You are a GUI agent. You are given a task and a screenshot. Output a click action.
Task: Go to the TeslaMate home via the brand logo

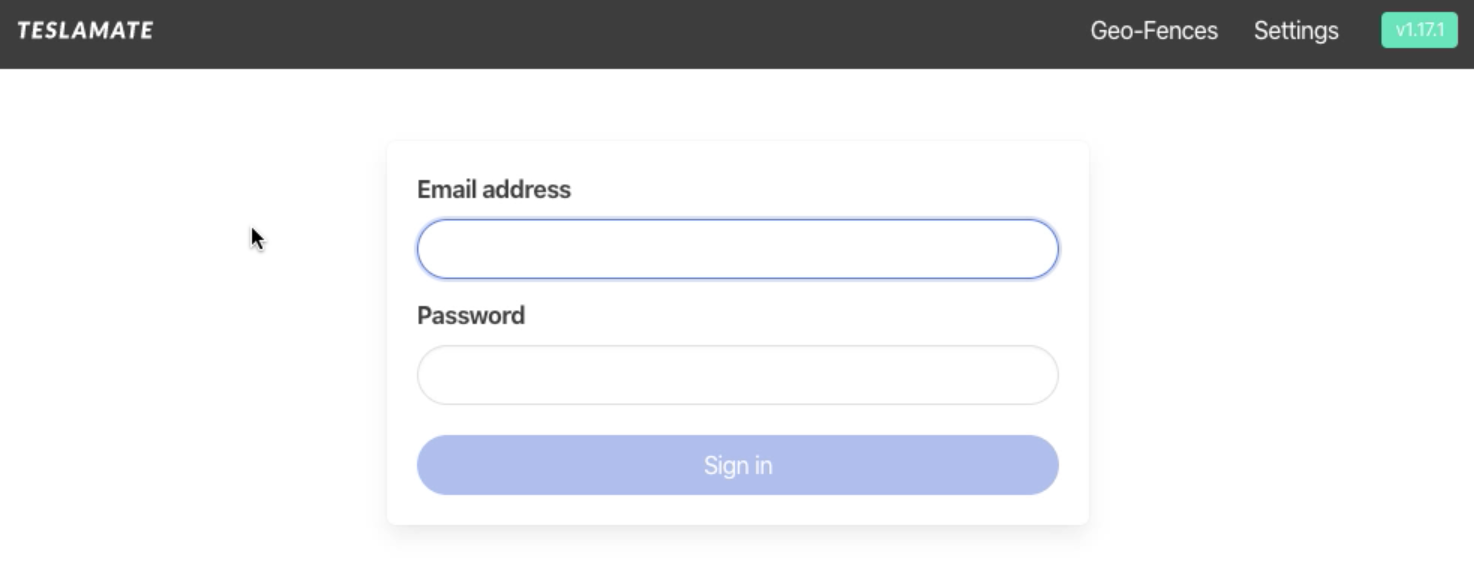[x=85, y=30]
